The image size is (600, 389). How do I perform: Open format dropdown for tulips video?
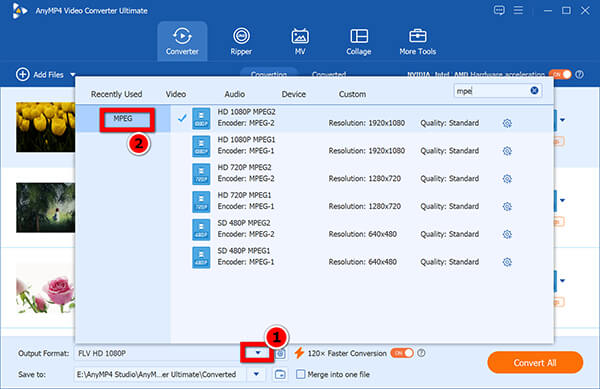pyautogui.click(x=562, y=120)
